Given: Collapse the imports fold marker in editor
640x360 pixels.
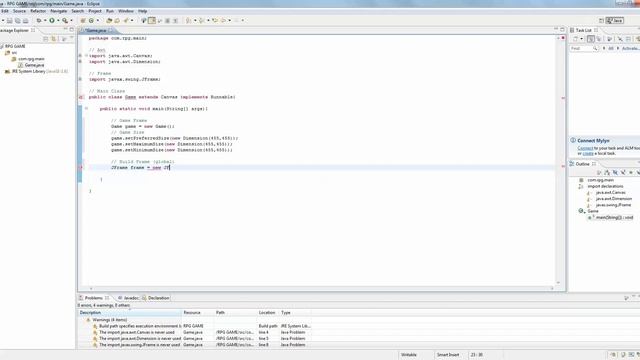Looking at the screenshot, I should pyautogui.click(x=86, y=56).
